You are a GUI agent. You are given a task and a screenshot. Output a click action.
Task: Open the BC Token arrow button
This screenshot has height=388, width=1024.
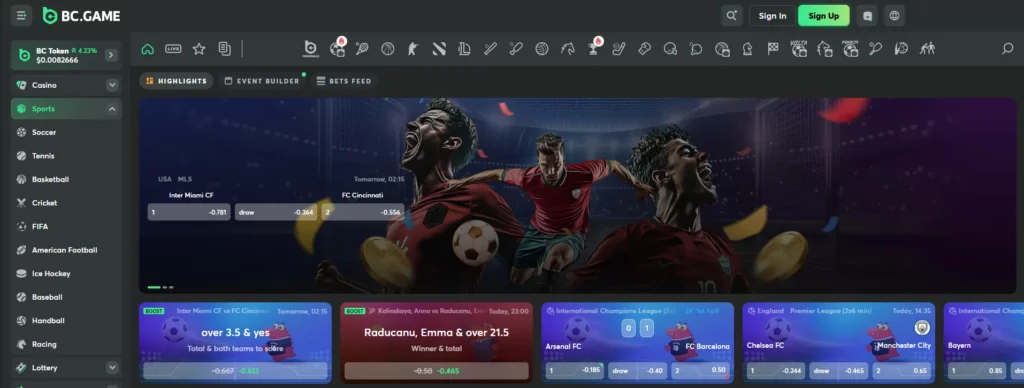click(111, 55)
